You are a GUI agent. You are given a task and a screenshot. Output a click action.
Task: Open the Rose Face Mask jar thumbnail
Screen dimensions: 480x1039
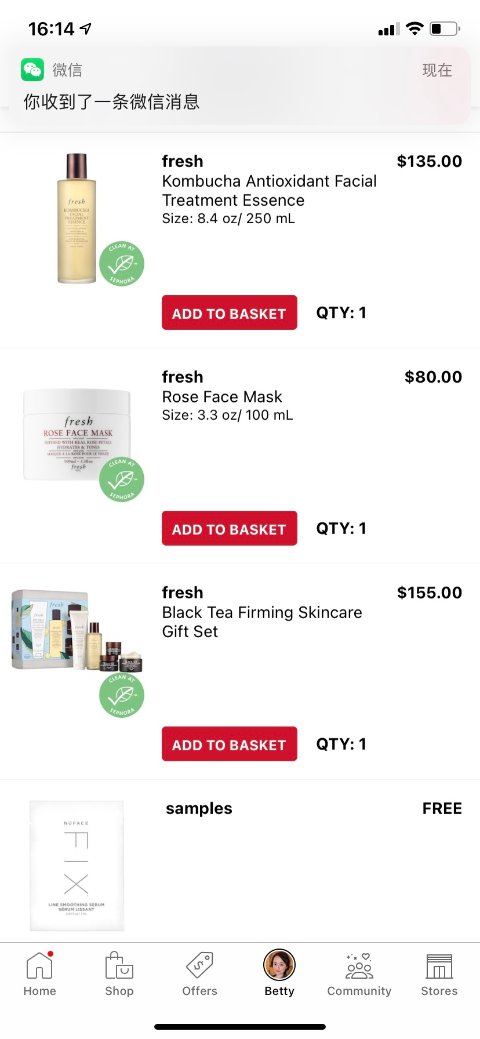click(77, 435)
